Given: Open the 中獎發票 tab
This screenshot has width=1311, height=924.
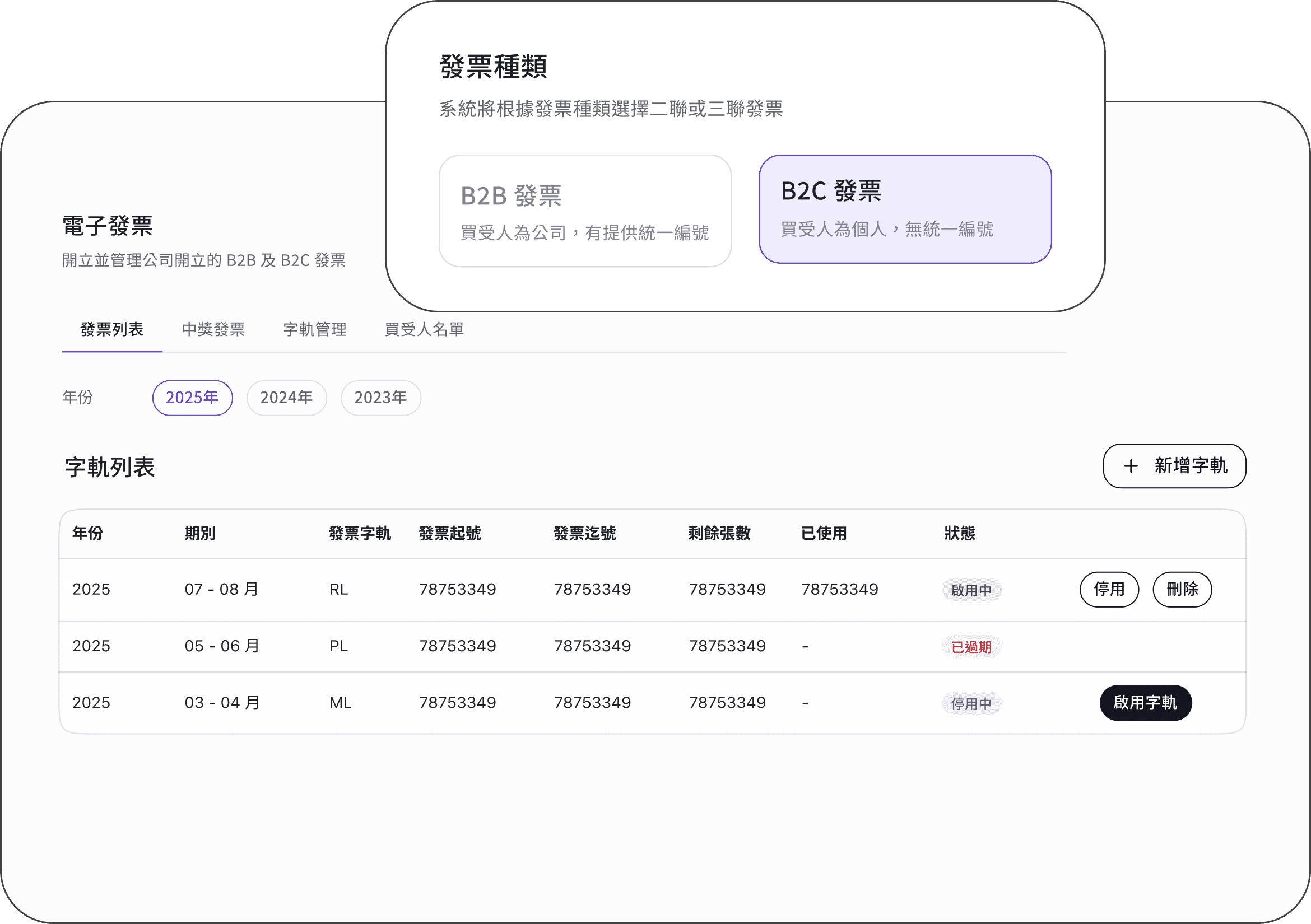Looking at the screenshot, I should (x=213, y=330).
